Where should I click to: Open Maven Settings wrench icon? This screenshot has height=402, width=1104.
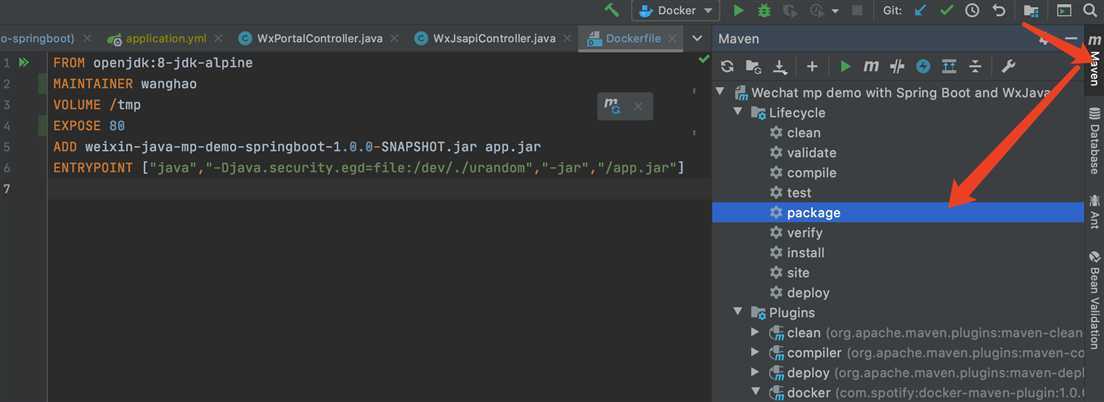(x=1008, y=67)
